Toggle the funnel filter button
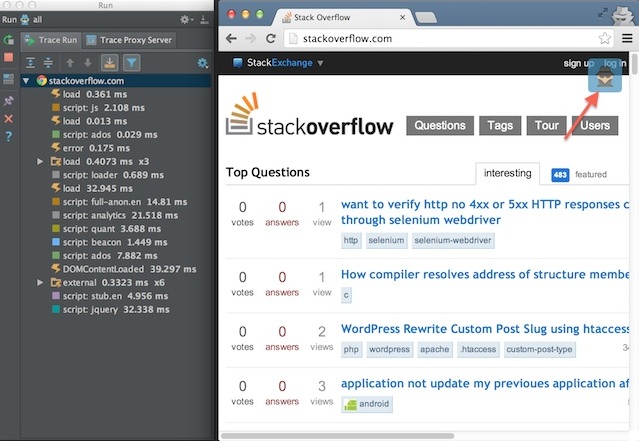The width and height of the screenshot is (639, 441). pos(133,63)
